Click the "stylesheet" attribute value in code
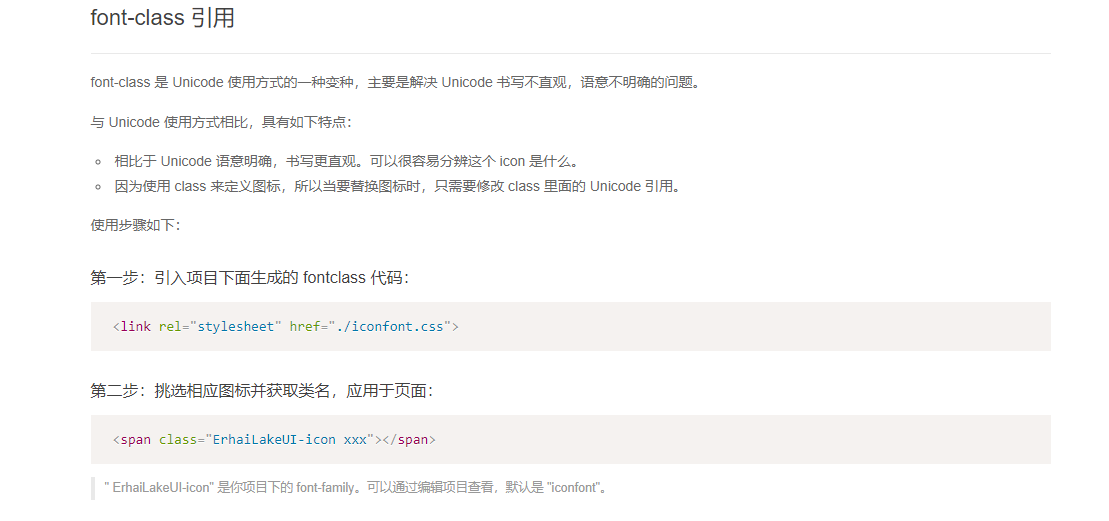Screen dimensions: 1109x521 (x=235, y=327)
